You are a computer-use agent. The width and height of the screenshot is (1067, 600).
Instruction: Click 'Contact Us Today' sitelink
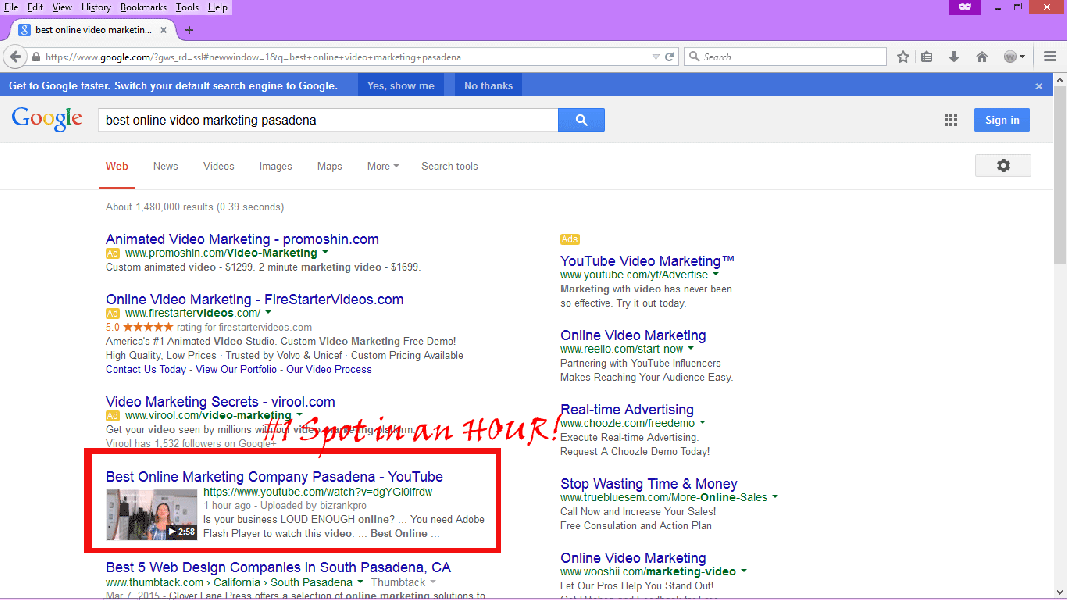pos(146,369)
